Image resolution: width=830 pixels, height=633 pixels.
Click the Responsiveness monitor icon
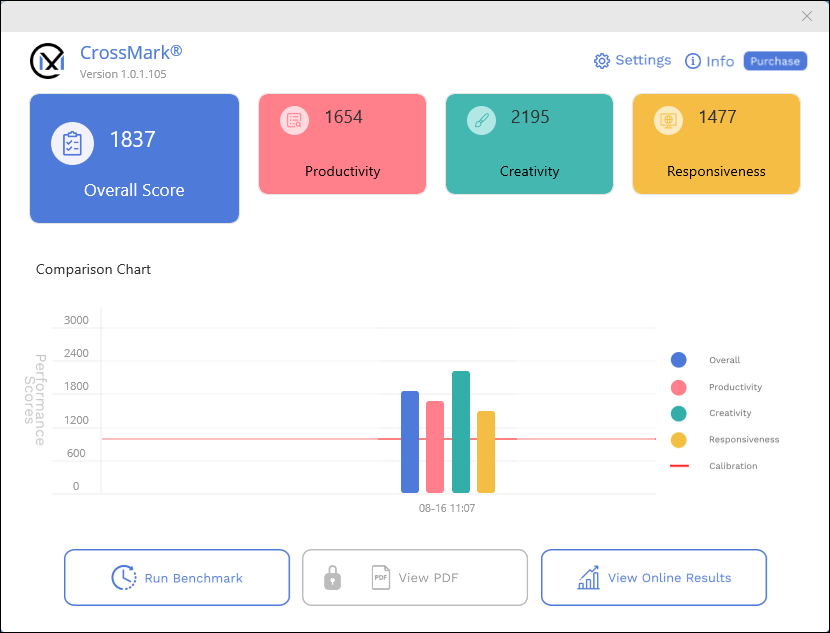668,121
